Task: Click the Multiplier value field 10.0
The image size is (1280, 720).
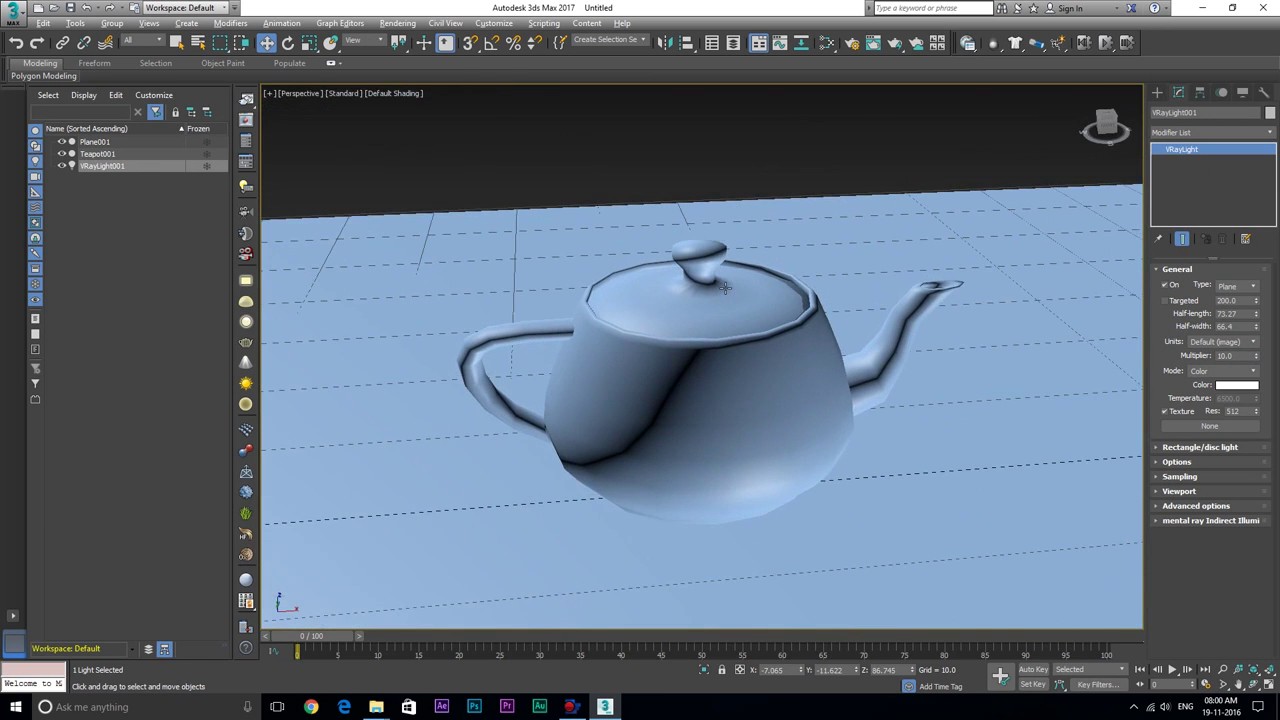Action: (1231, 356)
